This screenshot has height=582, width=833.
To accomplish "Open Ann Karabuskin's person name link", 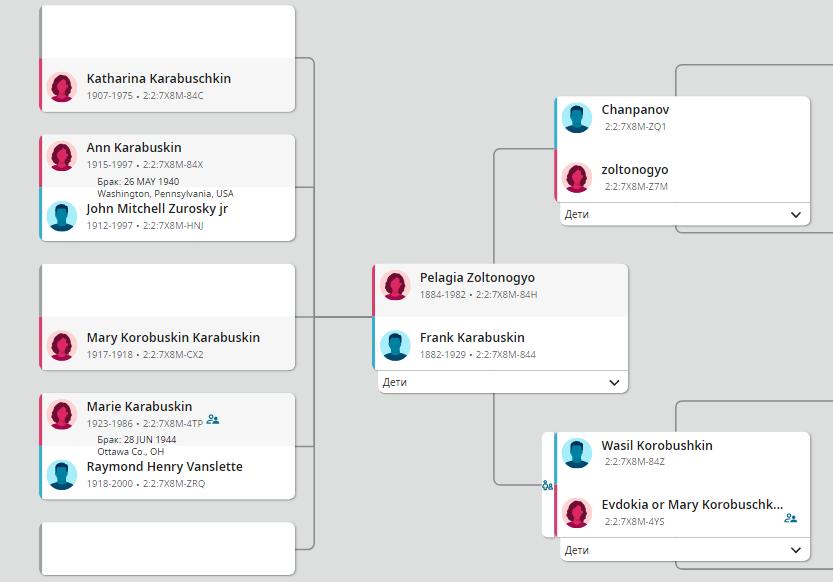I will pyautogui.click(x=134, y=148).
